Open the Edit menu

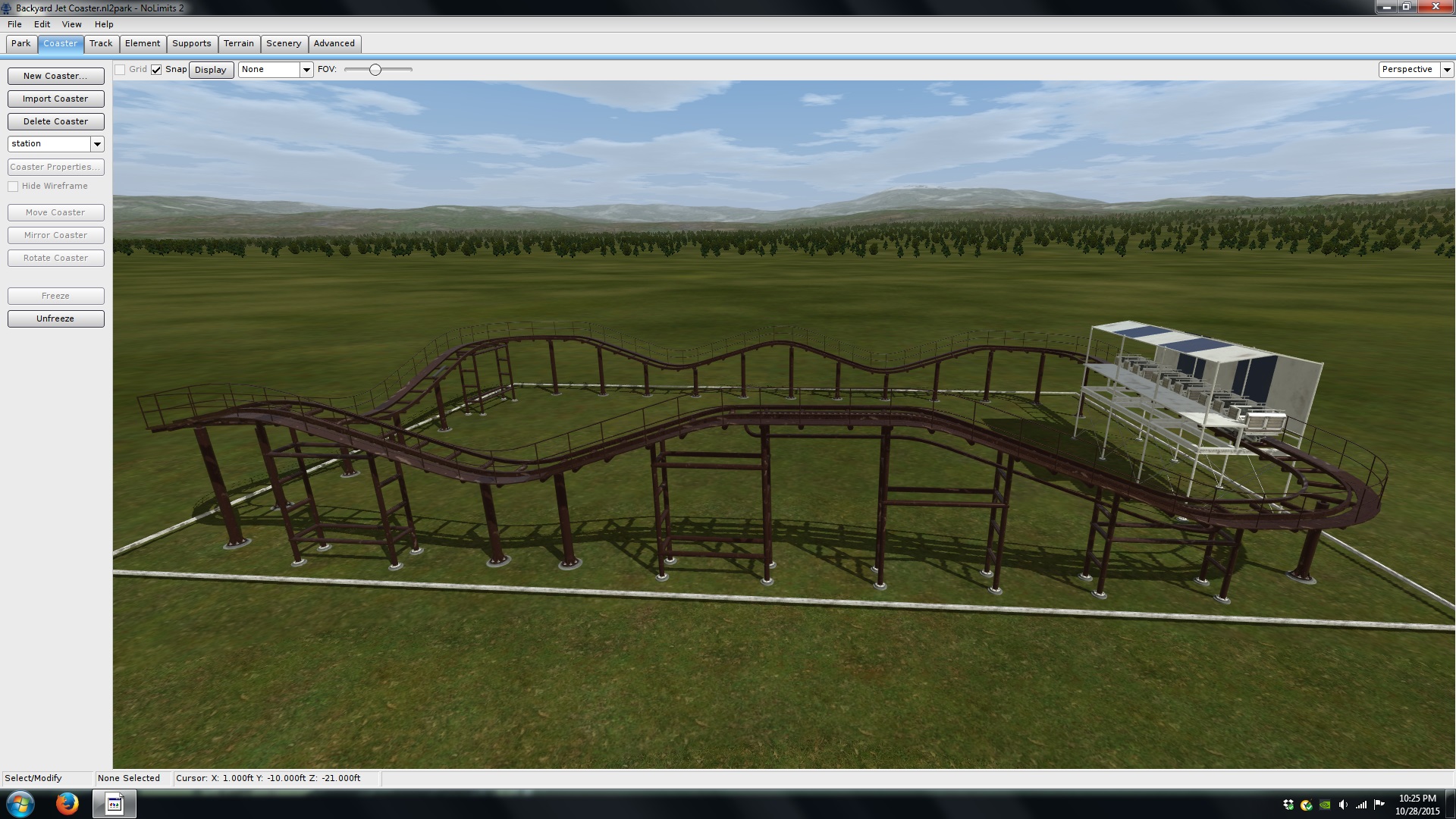42,24
